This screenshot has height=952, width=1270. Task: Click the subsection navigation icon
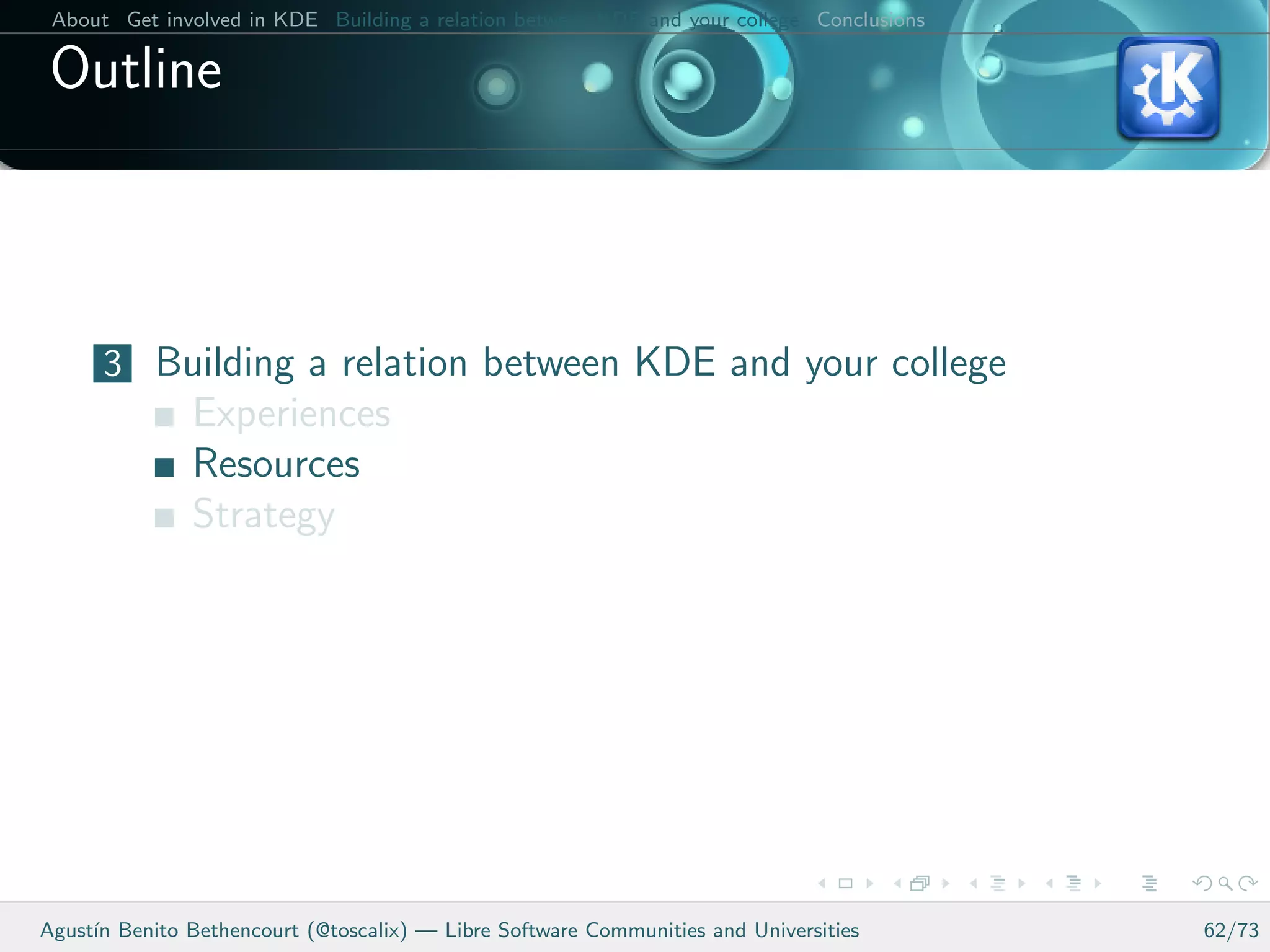click(997, 883)
